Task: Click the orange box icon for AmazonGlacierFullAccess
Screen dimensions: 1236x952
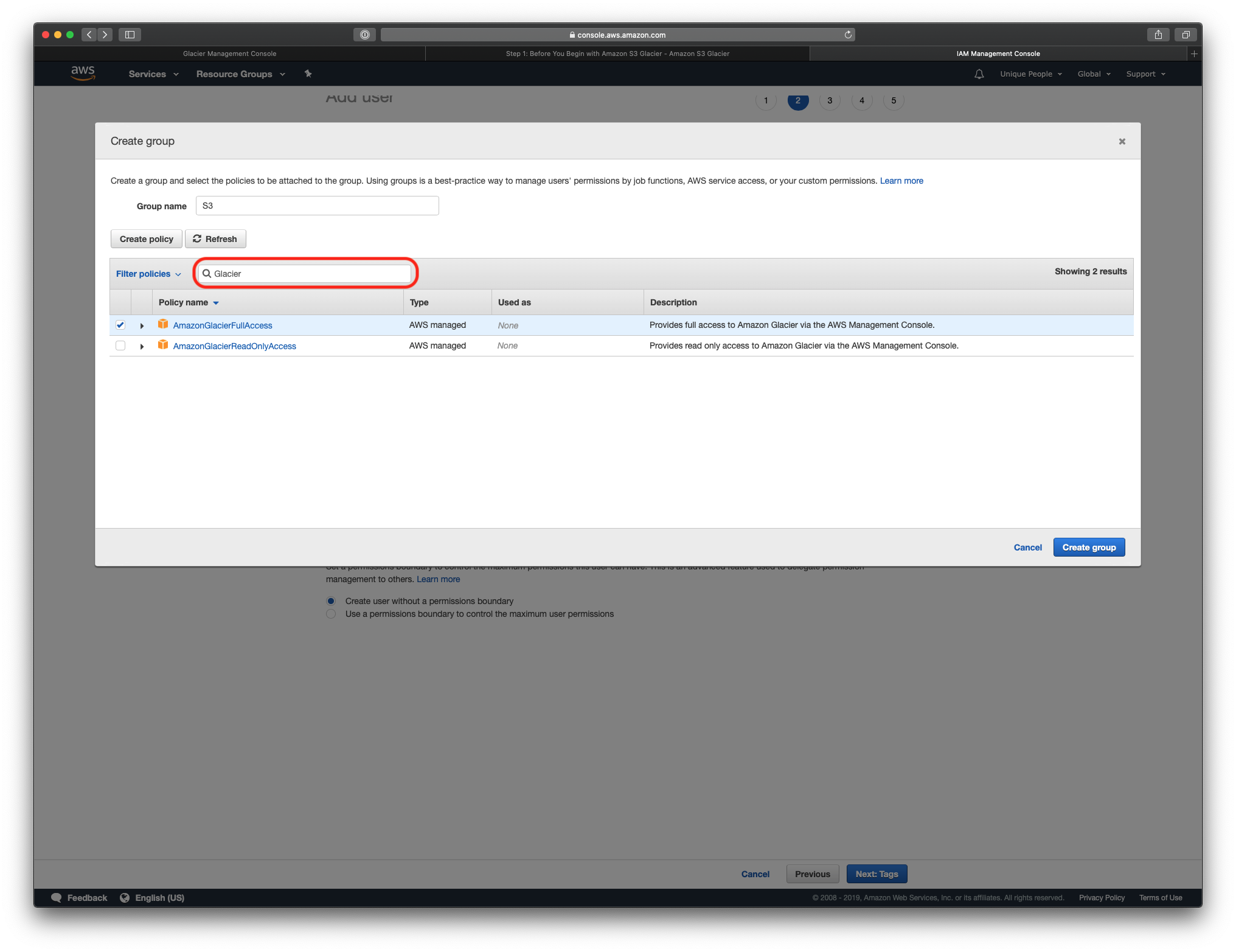Action: click(x=163, y=324)
